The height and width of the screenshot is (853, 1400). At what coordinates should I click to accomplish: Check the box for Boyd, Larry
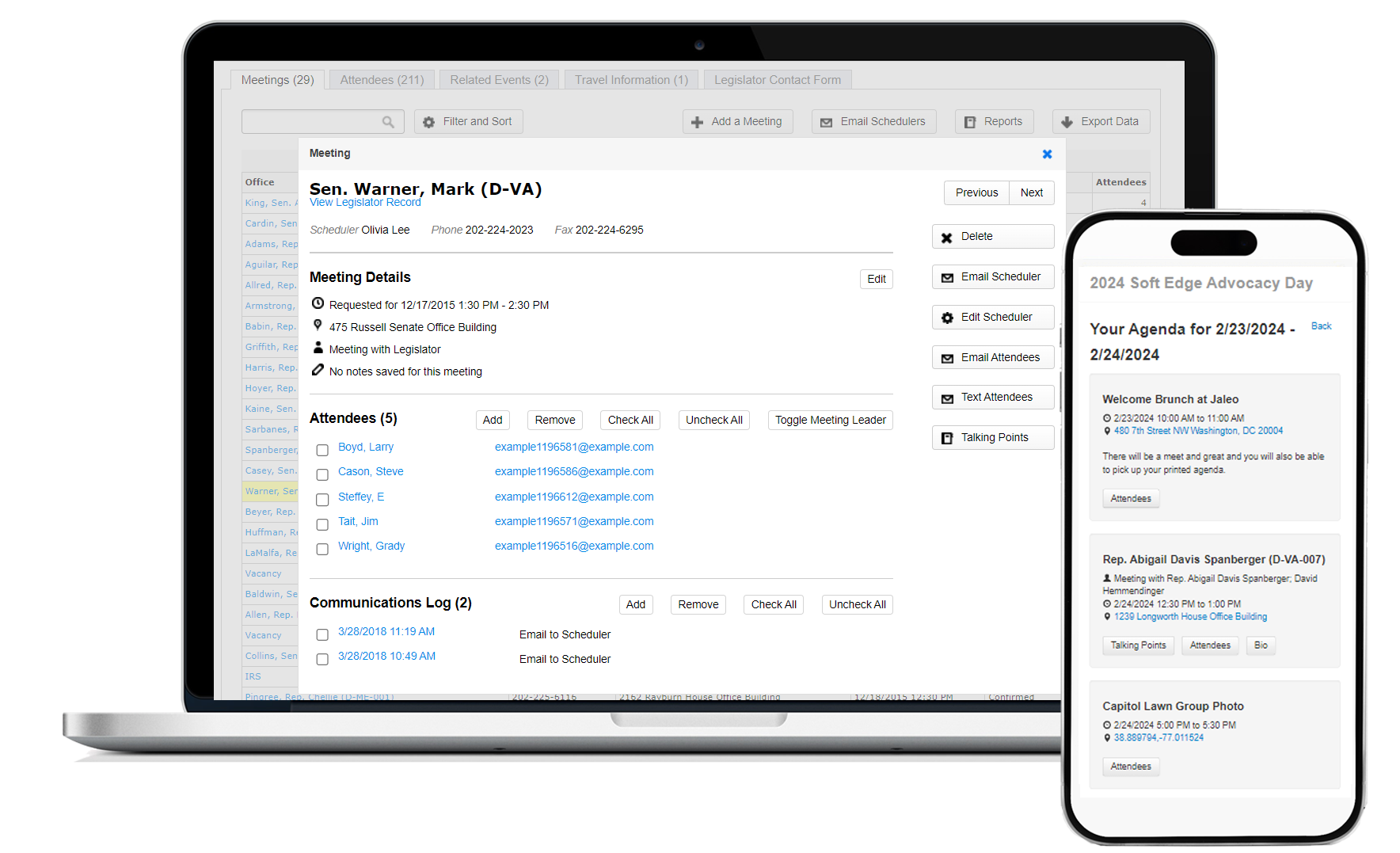point(322,450)
